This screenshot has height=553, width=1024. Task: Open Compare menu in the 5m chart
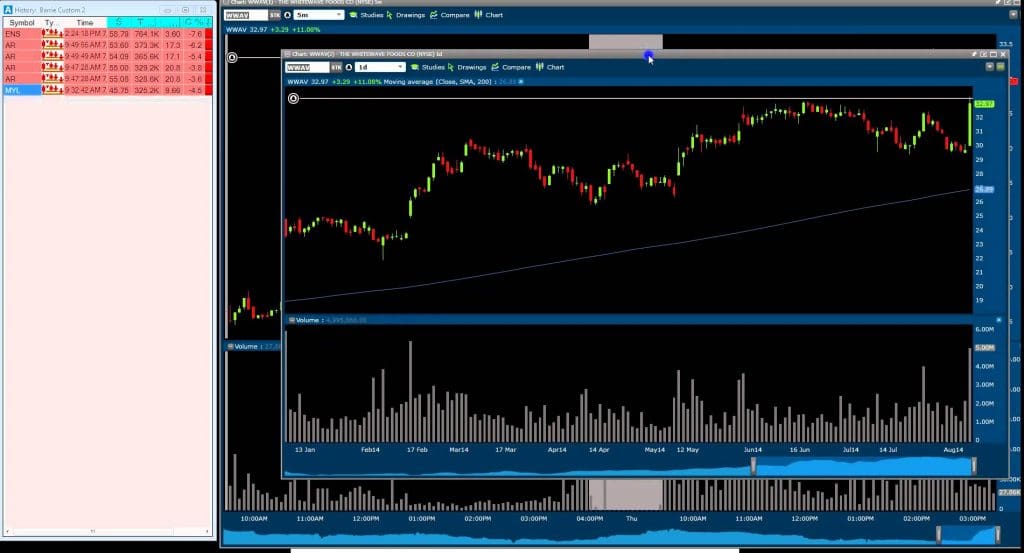[455, 14]
